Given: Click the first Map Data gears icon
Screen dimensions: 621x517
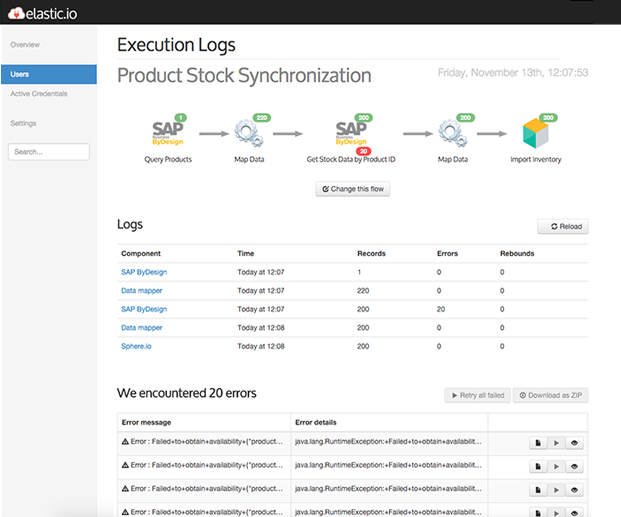Looking at the screenshot, I should click(249, 134).
